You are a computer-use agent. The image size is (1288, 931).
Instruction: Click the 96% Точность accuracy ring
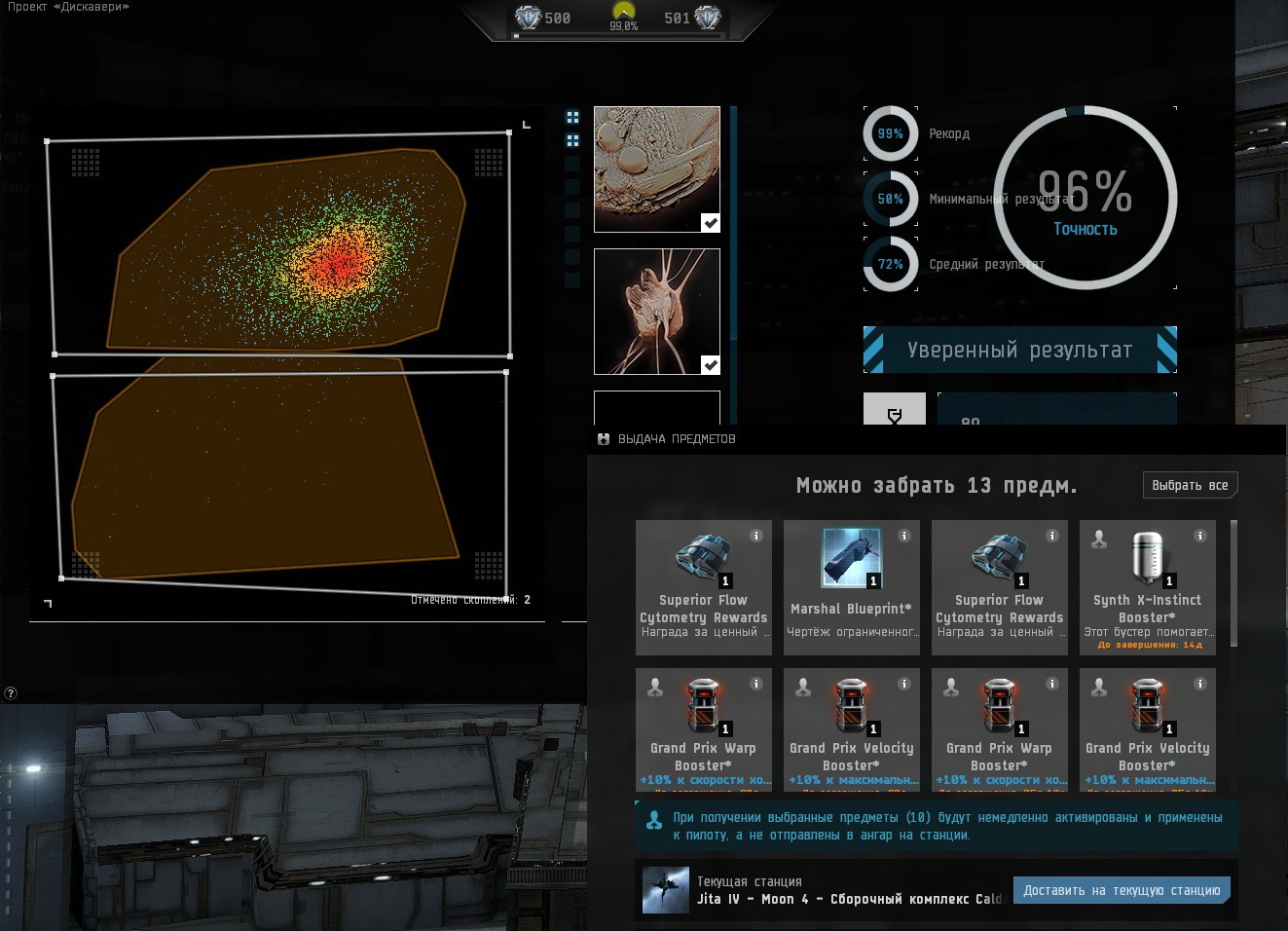click(1085, 199)
